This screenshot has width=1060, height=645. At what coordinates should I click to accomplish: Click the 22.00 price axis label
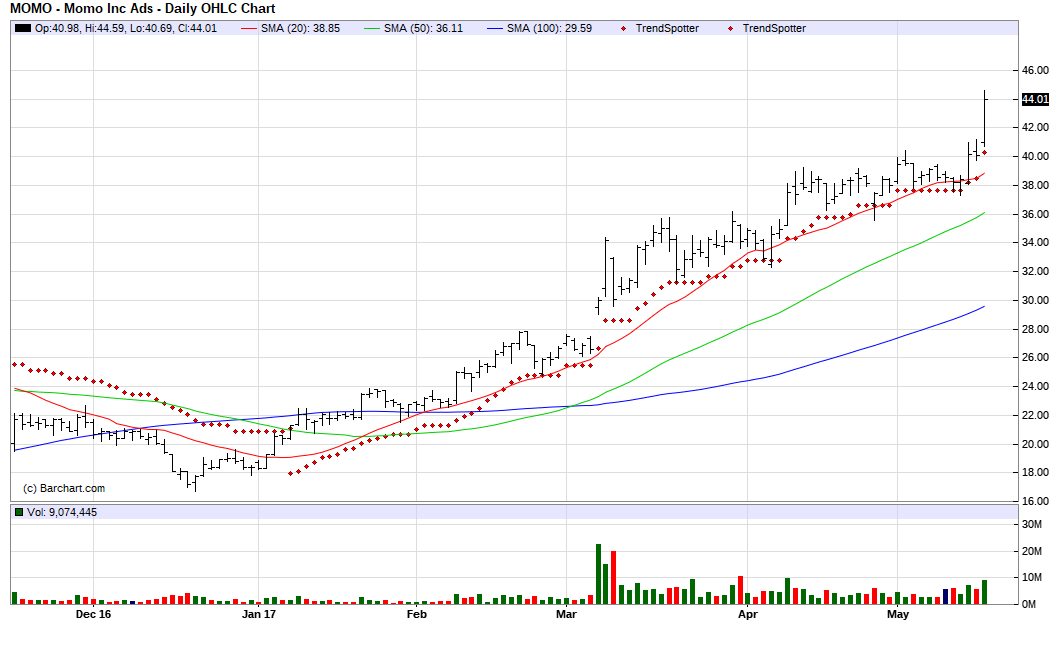click(x=1035, y=415)
